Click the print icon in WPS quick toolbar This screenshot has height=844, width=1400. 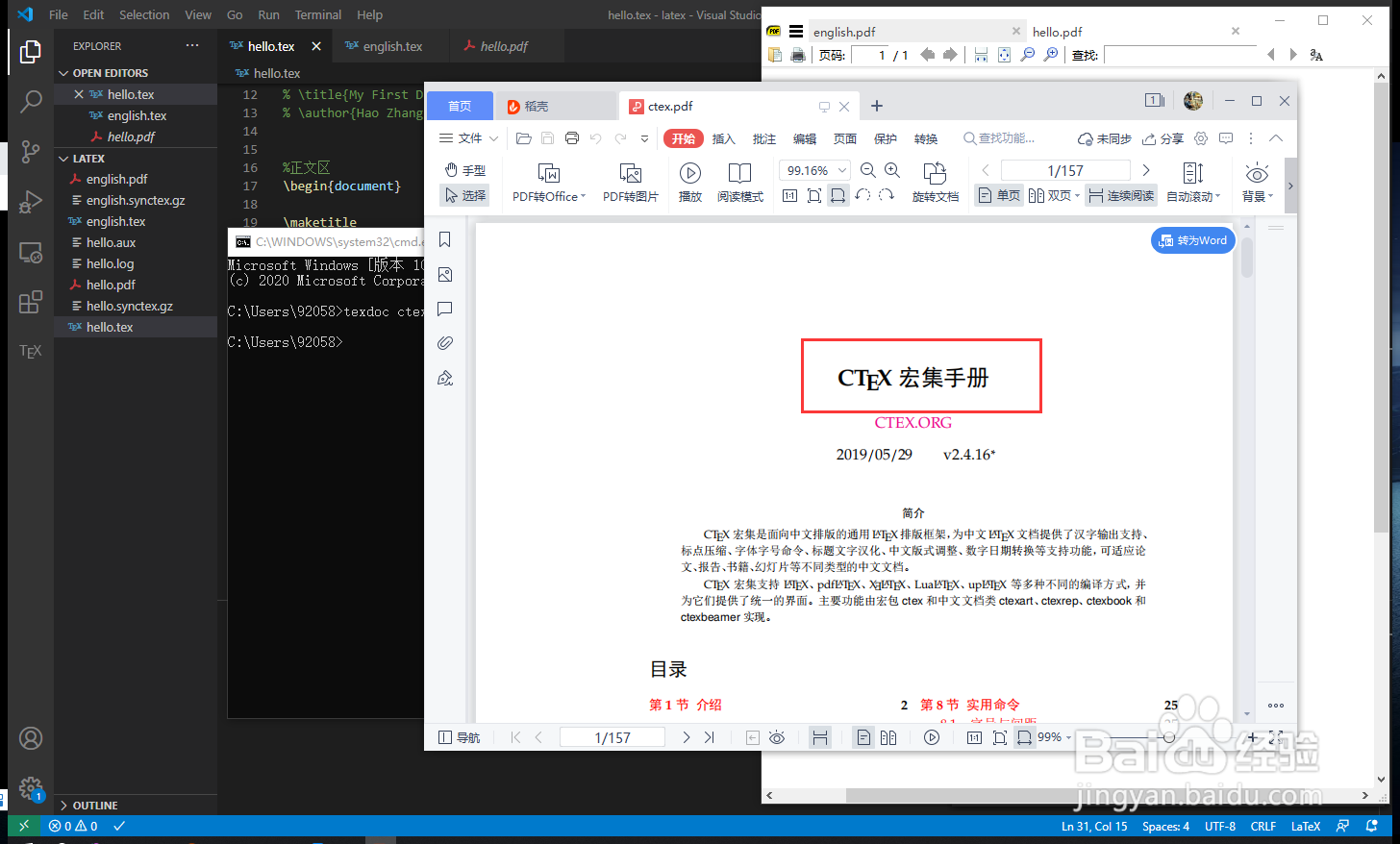[x=572, y=138]
